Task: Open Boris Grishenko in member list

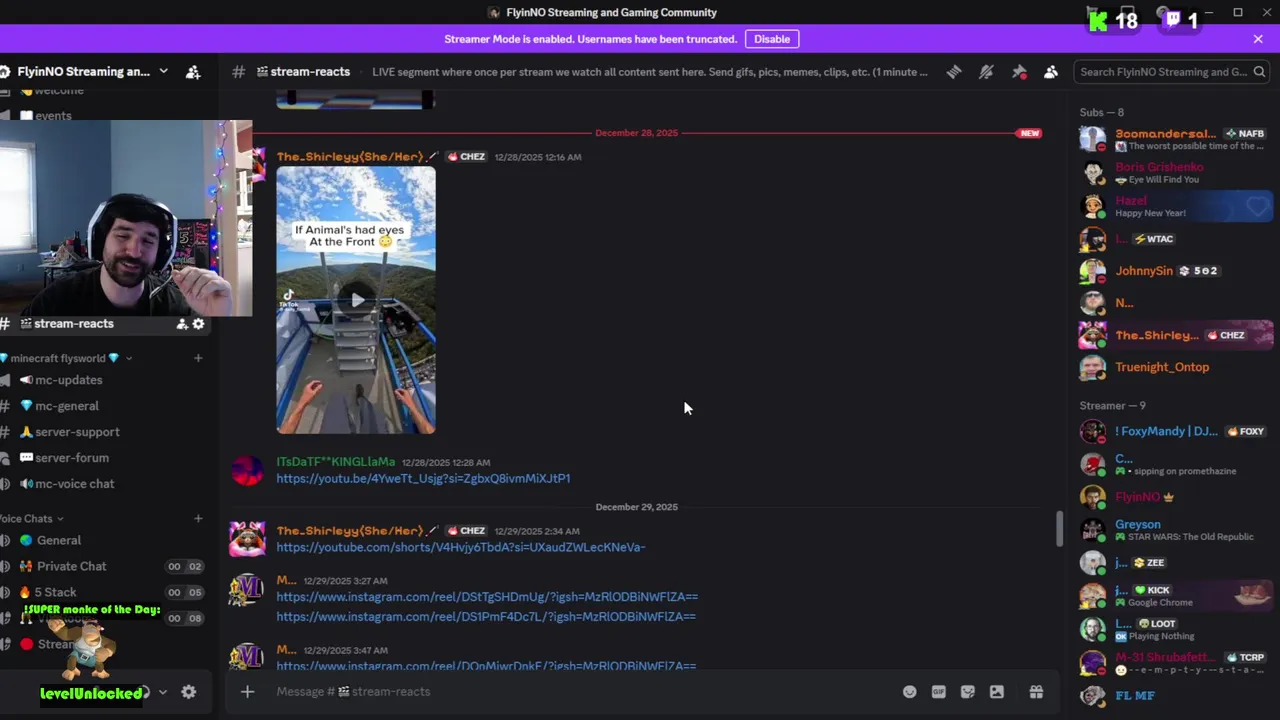Action: pos(1175,172)
